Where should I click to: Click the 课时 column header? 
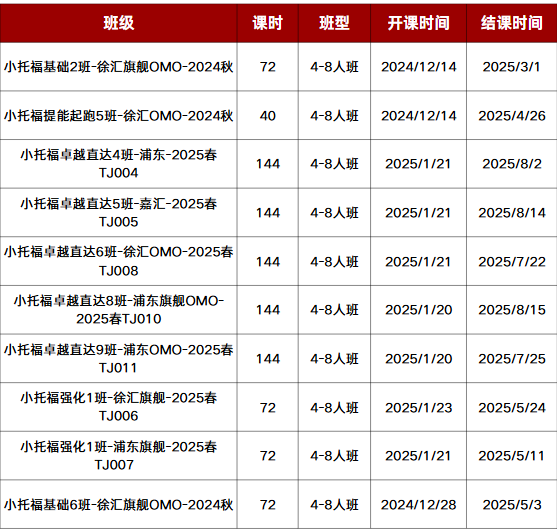(x=267, y=23)
